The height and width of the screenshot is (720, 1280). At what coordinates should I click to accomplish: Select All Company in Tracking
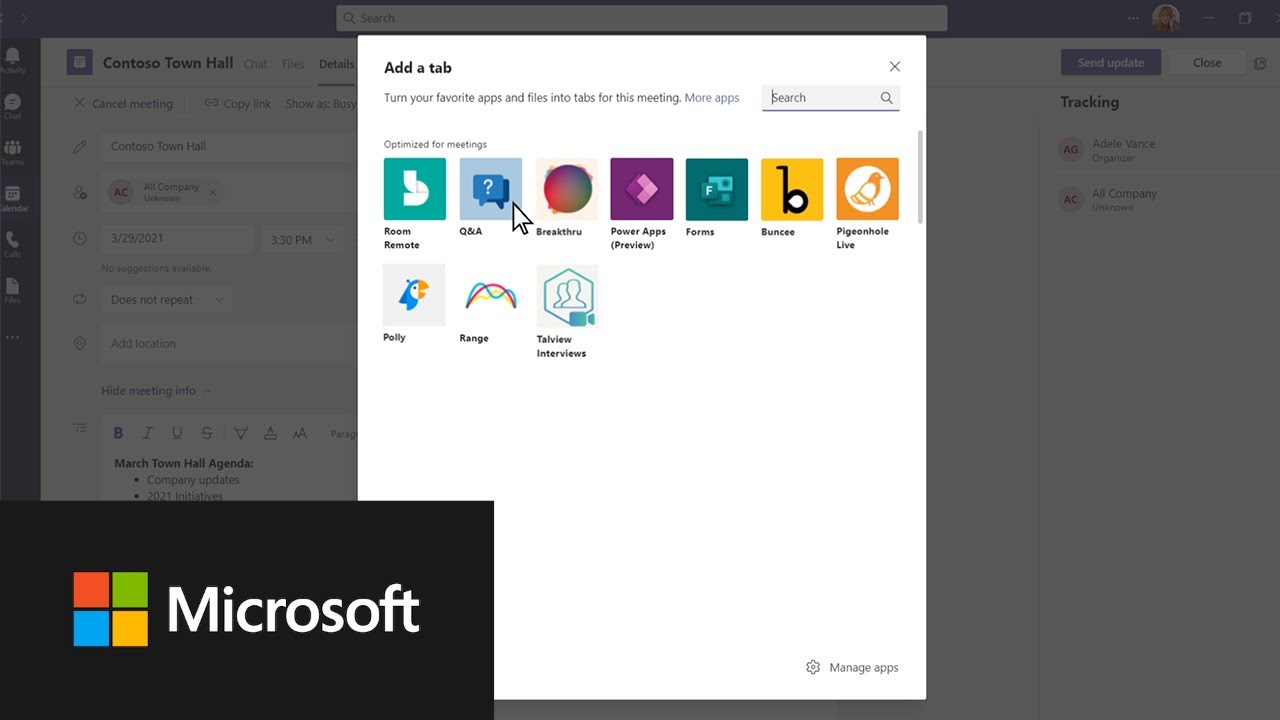pos(1108,200)
